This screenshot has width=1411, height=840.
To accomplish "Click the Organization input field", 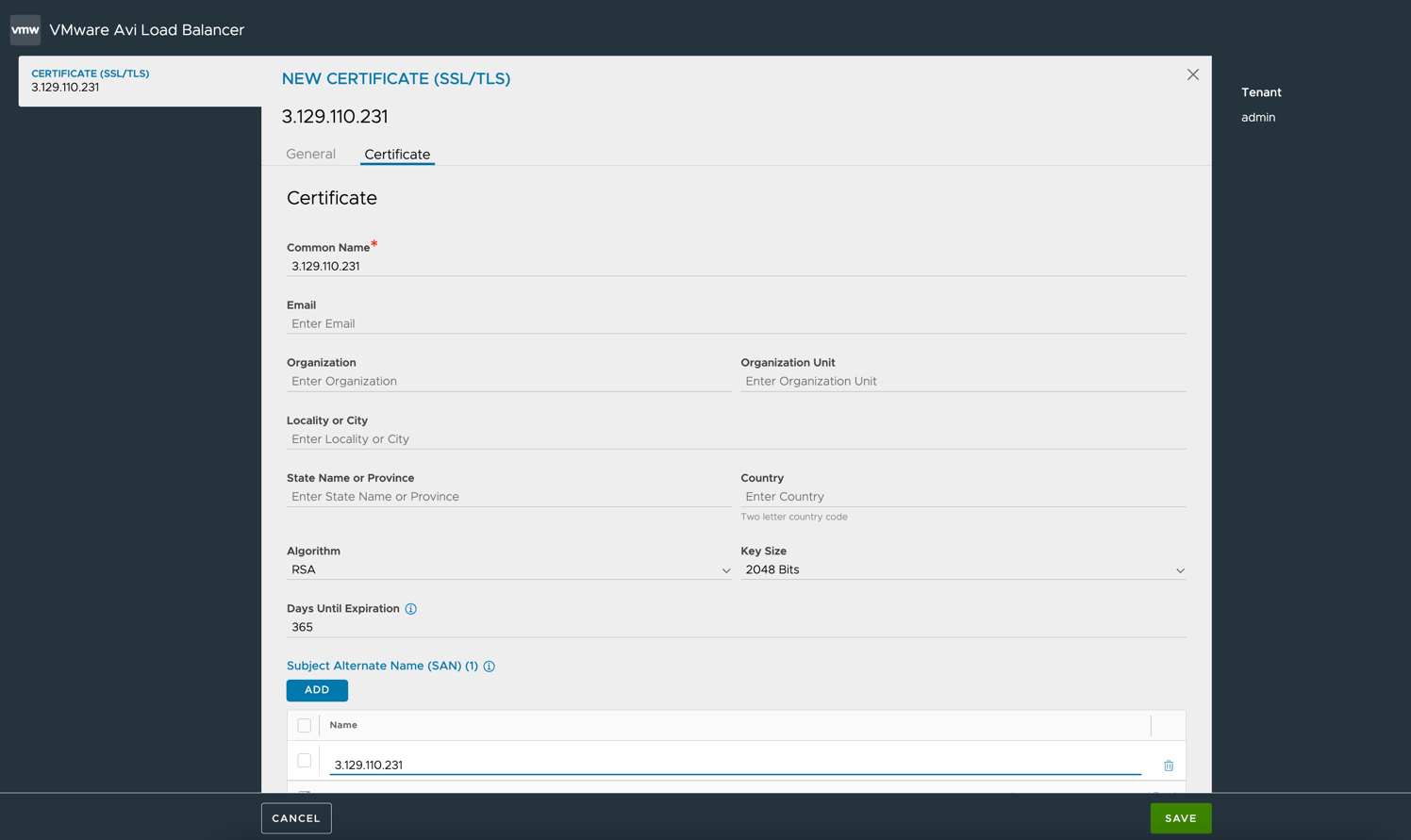I will (509, 381).
